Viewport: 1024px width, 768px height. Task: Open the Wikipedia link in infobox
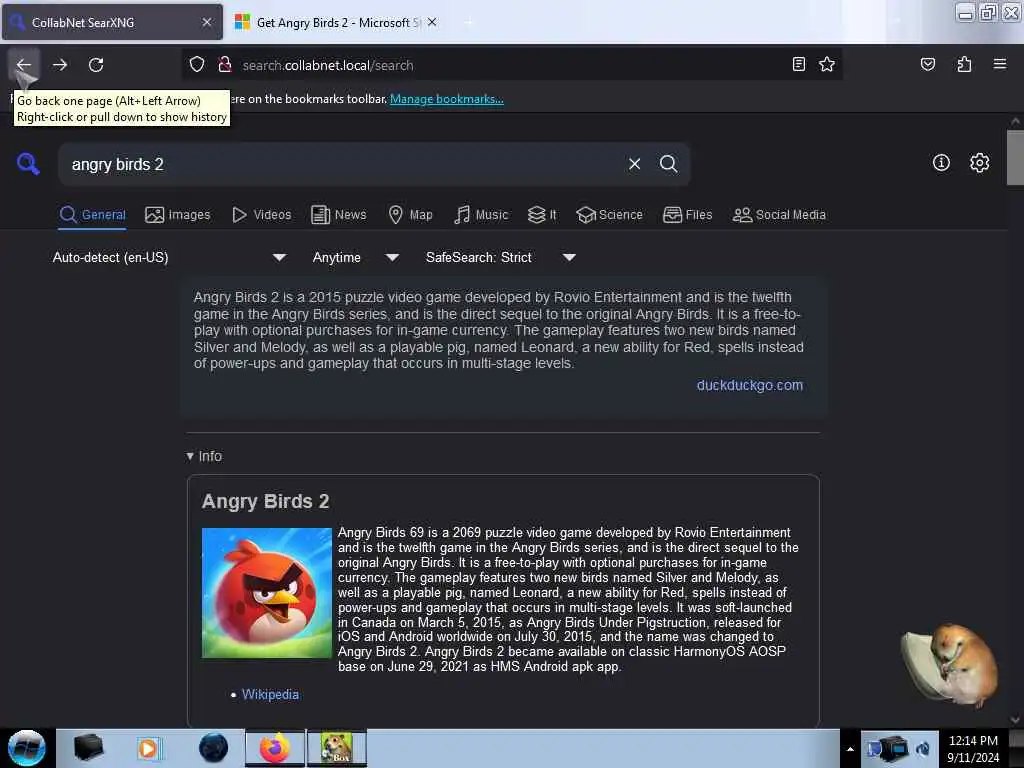click(270, 694)
